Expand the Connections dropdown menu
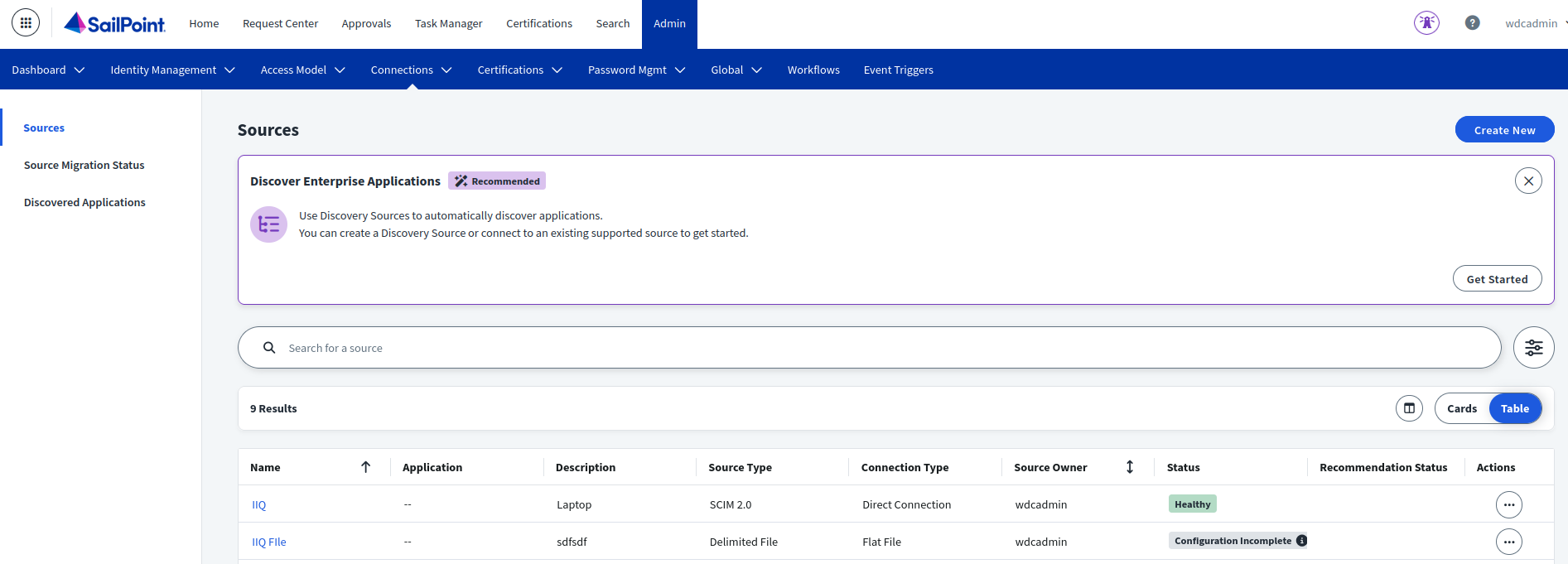1568x564 pixels. click(411, 70)
